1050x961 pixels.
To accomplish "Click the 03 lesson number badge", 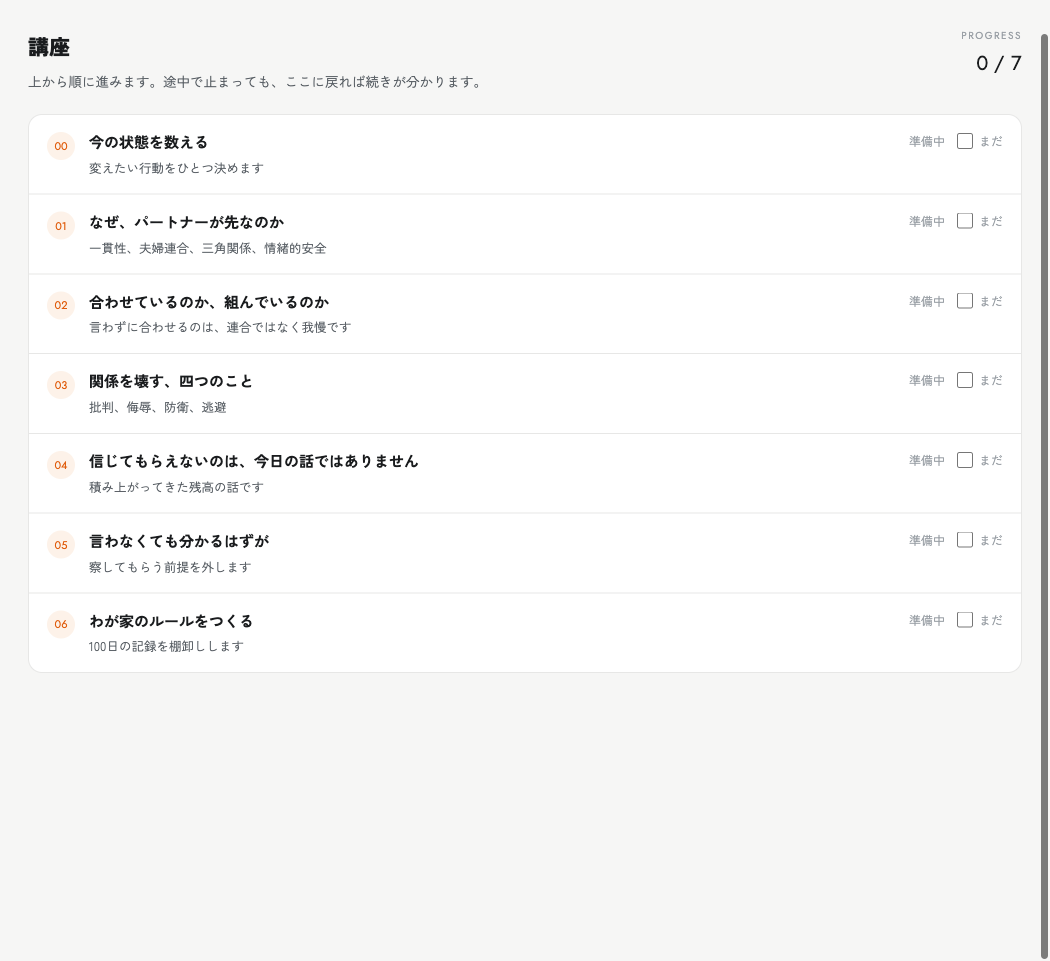I will [x=61, y=385].
